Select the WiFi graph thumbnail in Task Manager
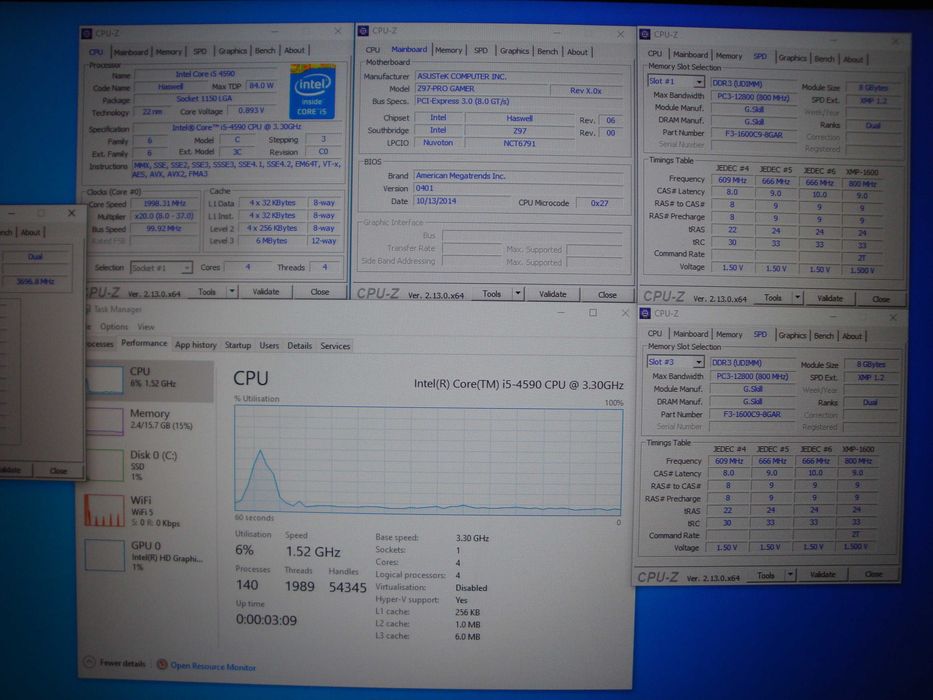The width and height of the screenshot is (933, 700). (105, 511)
